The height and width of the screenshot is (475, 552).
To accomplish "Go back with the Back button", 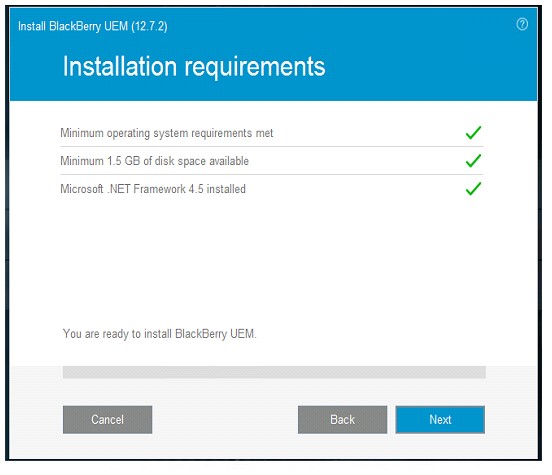I will [342, 419].
